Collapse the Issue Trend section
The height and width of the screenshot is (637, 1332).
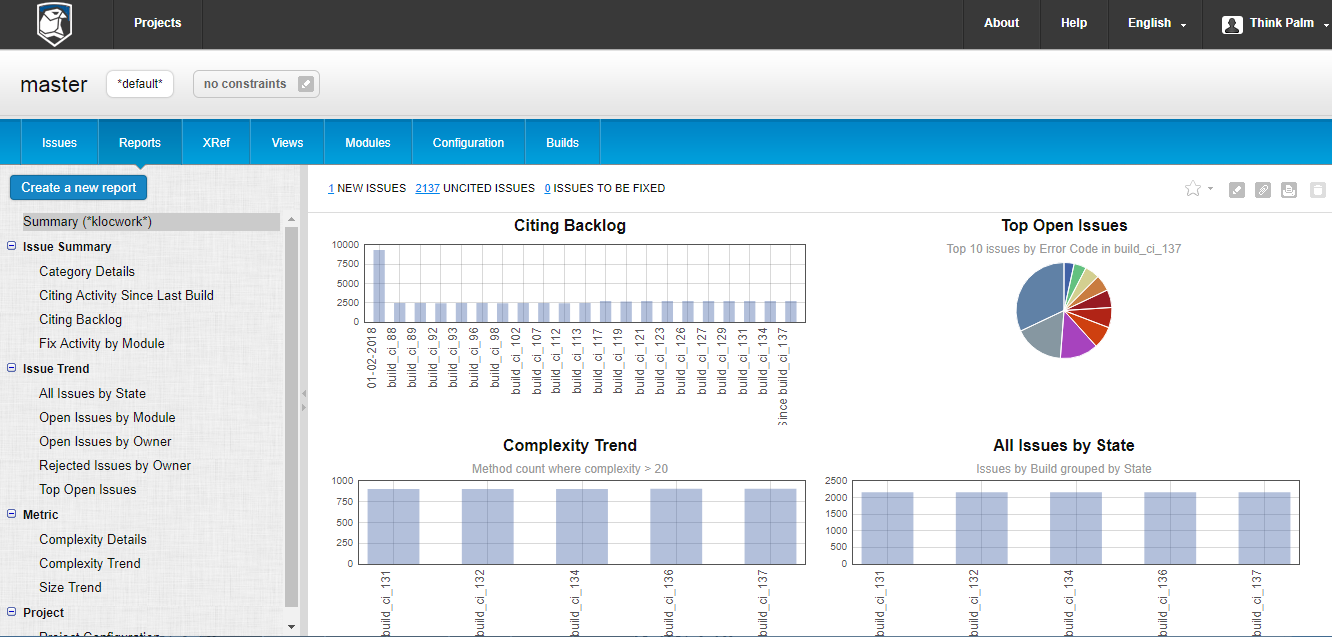12,369
